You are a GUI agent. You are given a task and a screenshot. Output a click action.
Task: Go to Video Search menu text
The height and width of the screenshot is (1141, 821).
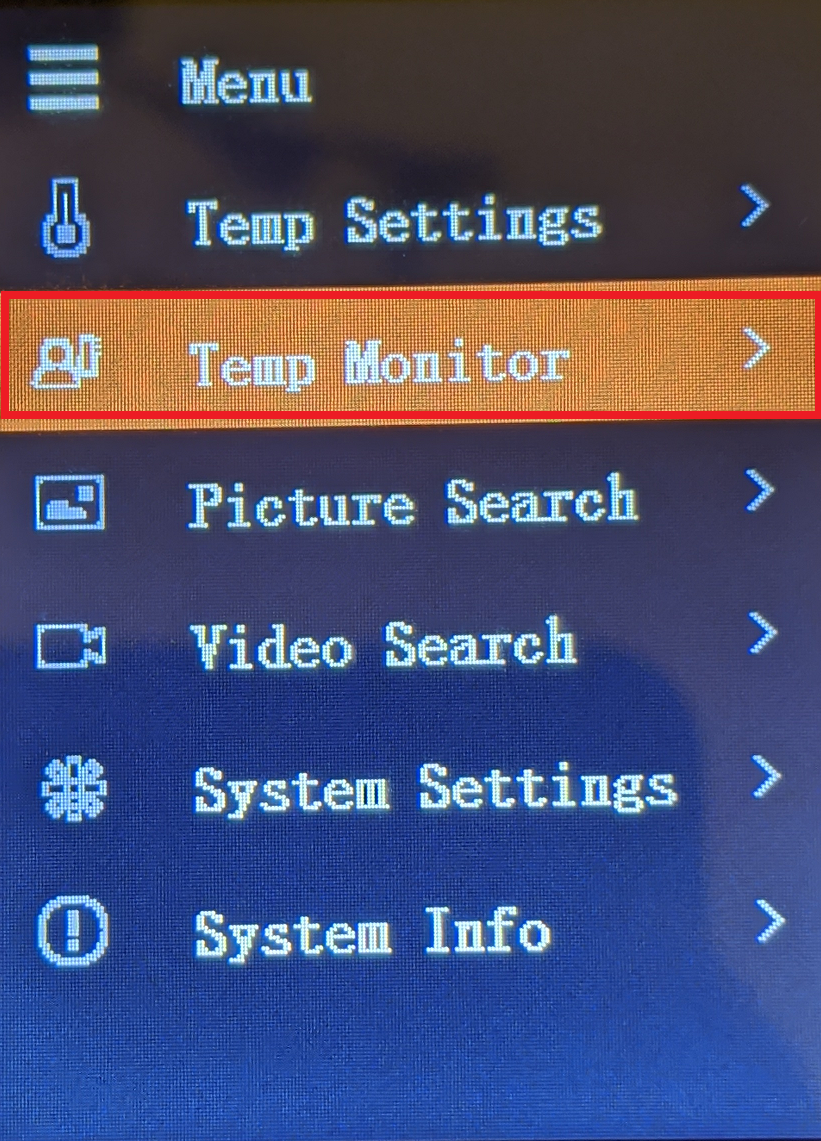click(384, 643)
